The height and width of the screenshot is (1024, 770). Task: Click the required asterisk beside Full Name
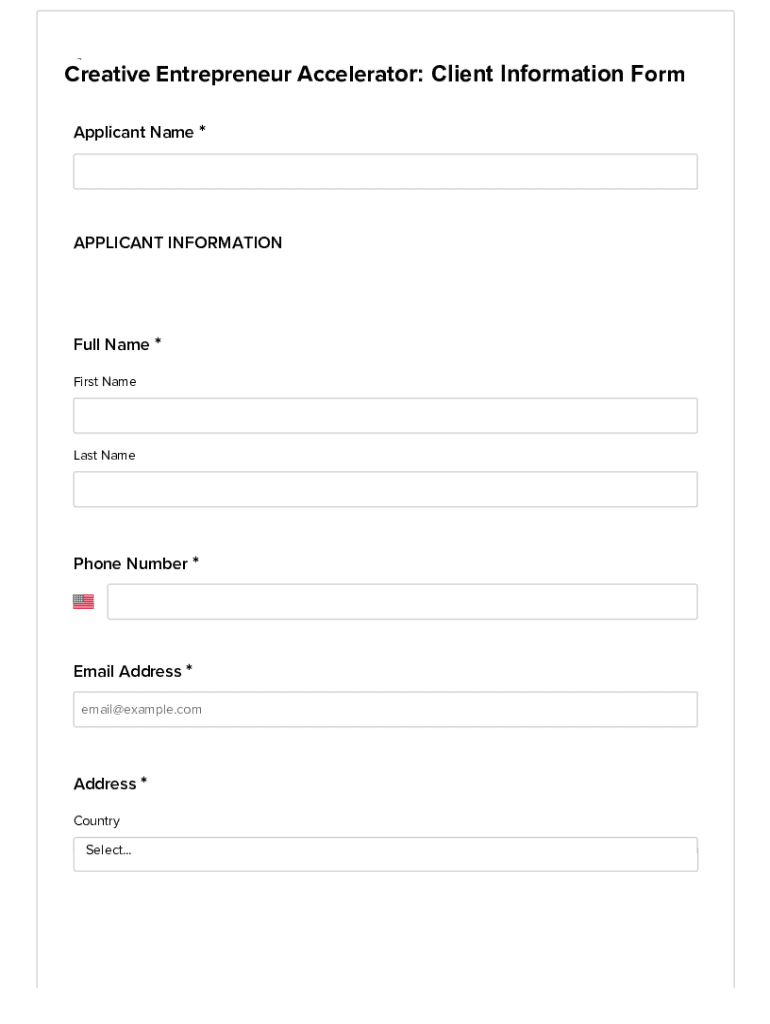tap(158, 344)
